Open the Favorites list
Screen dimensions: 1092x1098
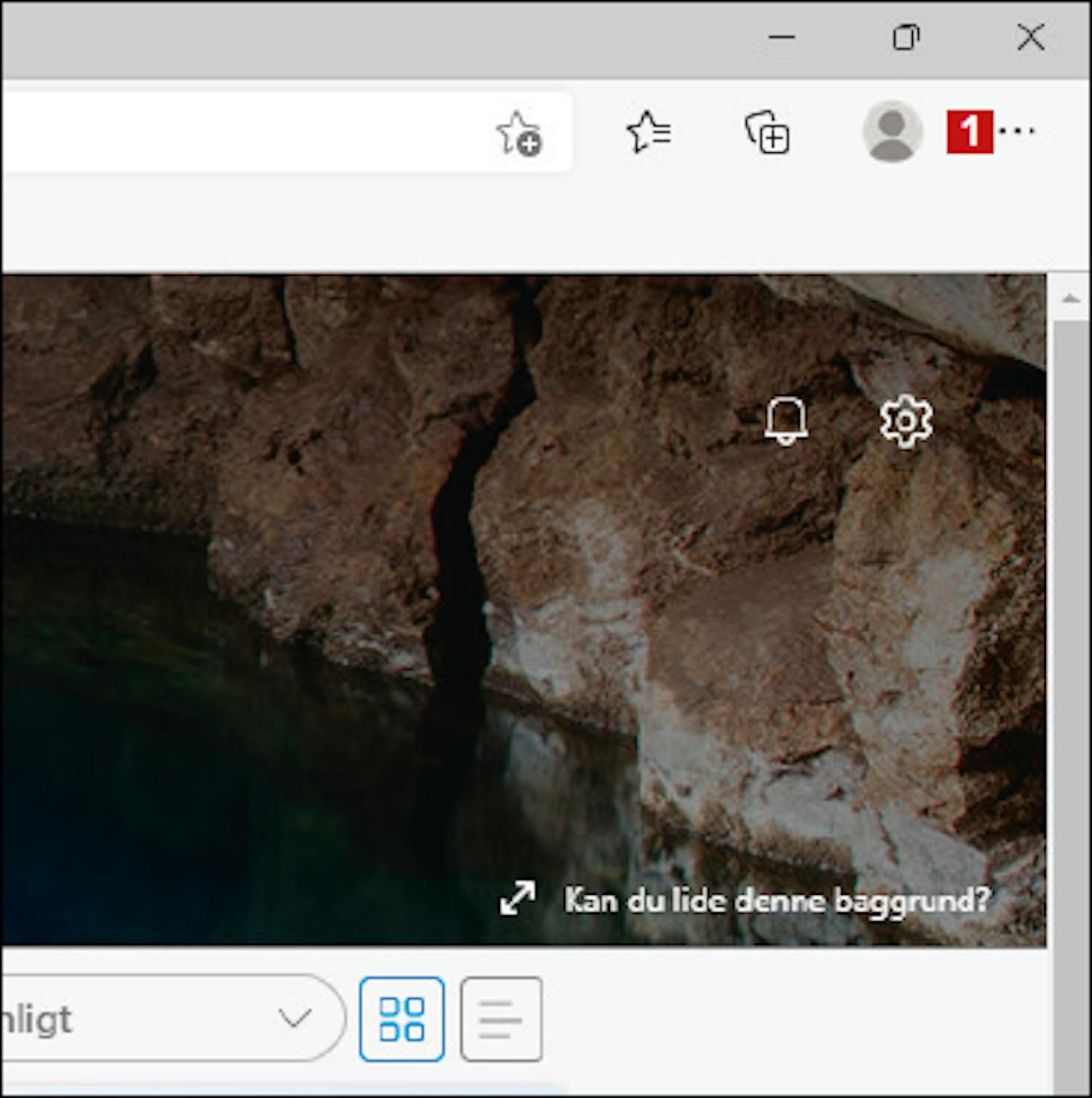(x=648, y=132)
